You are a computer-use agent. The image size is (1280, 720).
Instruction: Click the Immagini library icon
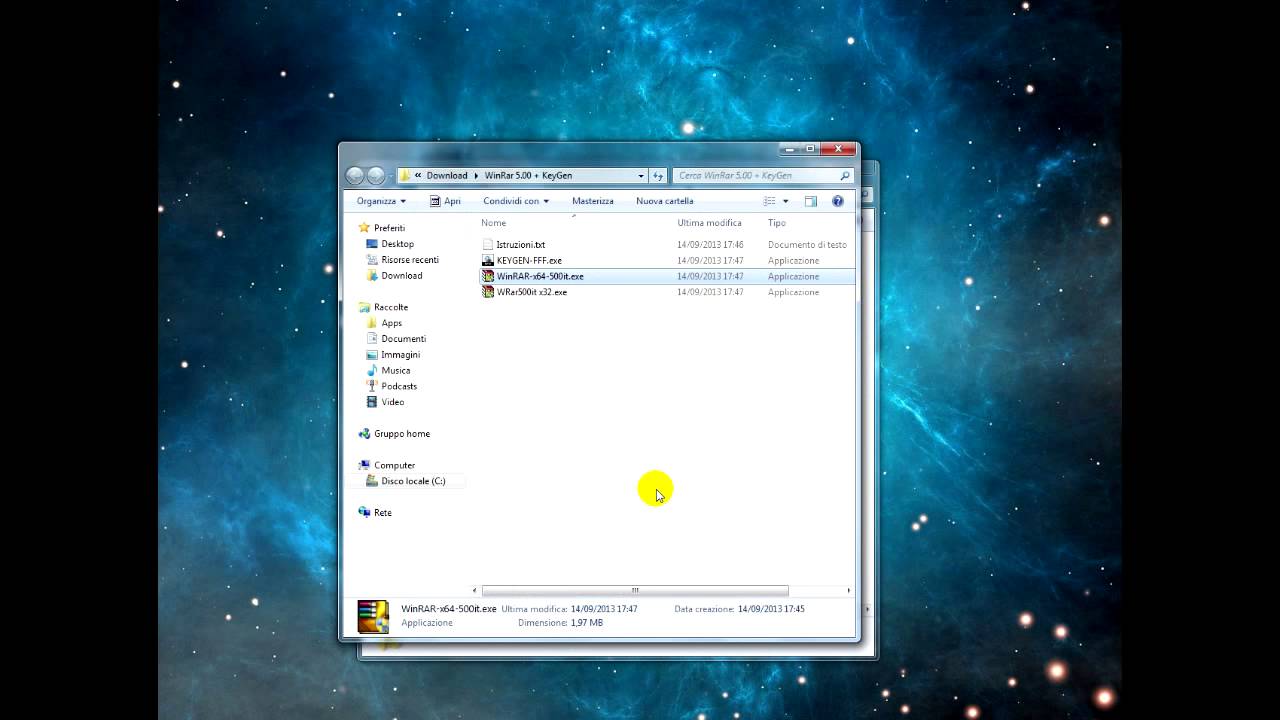[x=372, y=355]
